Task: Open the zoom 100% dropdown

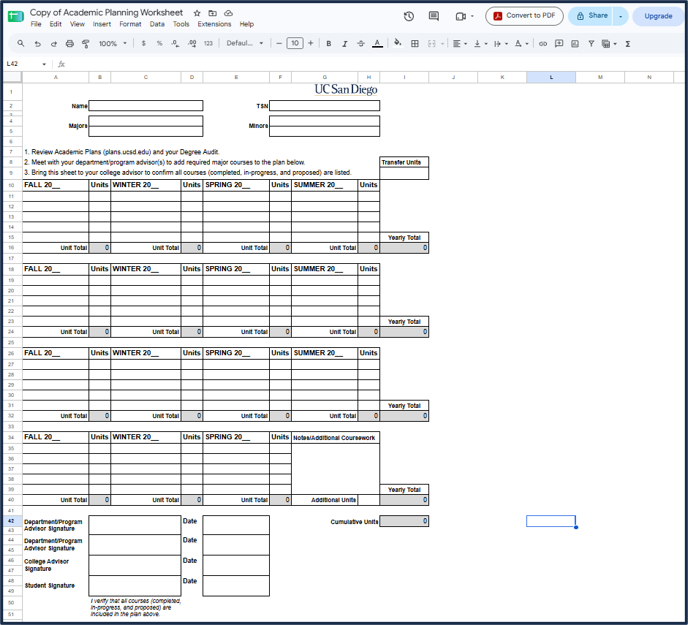Action: (x=112, y=43)
